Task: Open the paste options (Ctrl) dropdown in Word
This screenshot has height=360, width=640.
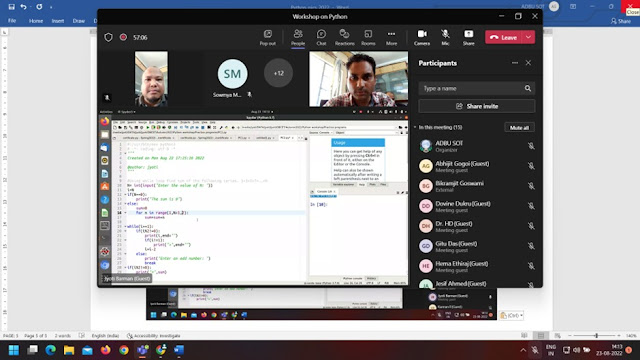Action: 511,315
